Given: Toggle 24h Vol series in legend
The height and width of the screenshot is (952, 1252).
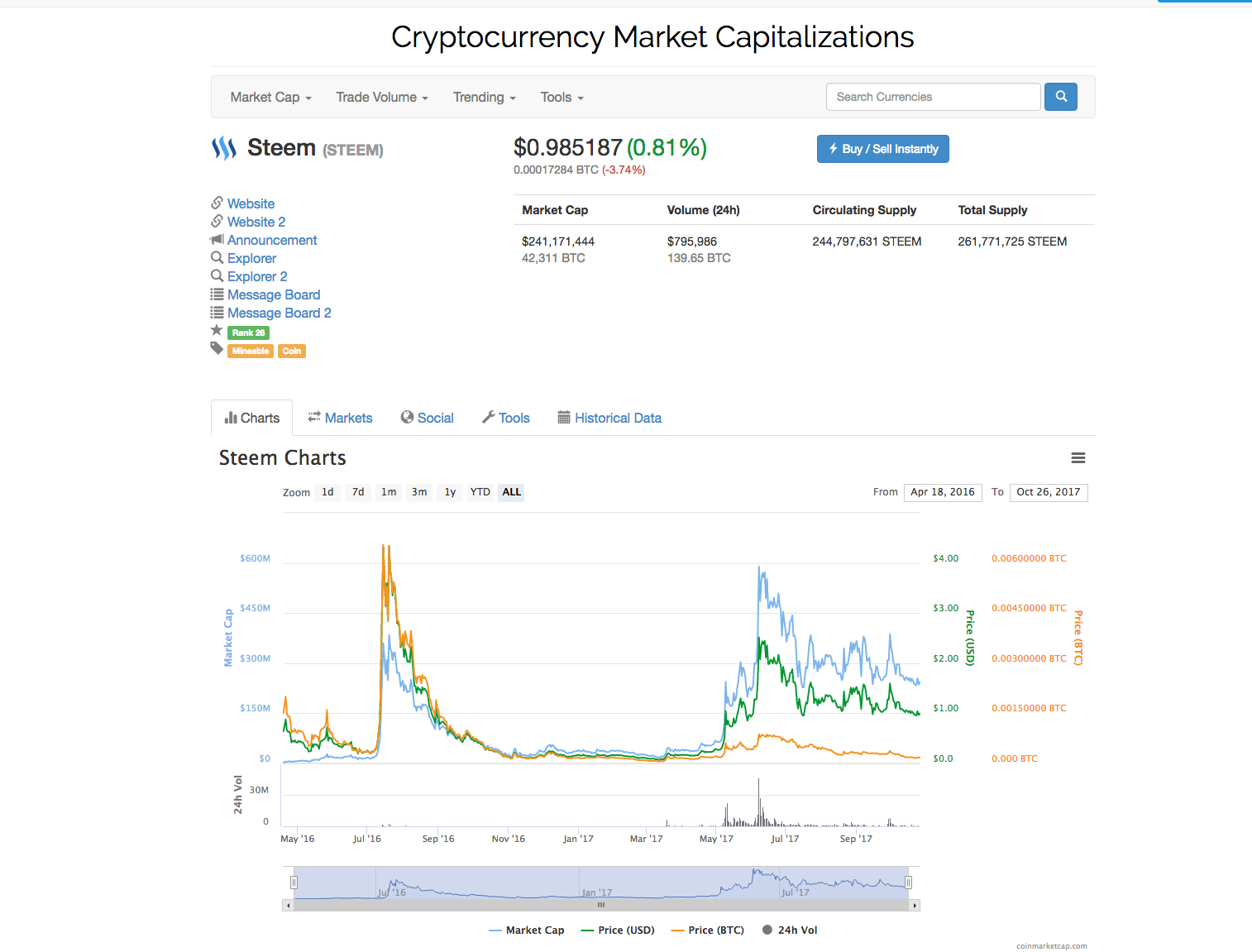Looking at the screenshot, I should point(790,930).
